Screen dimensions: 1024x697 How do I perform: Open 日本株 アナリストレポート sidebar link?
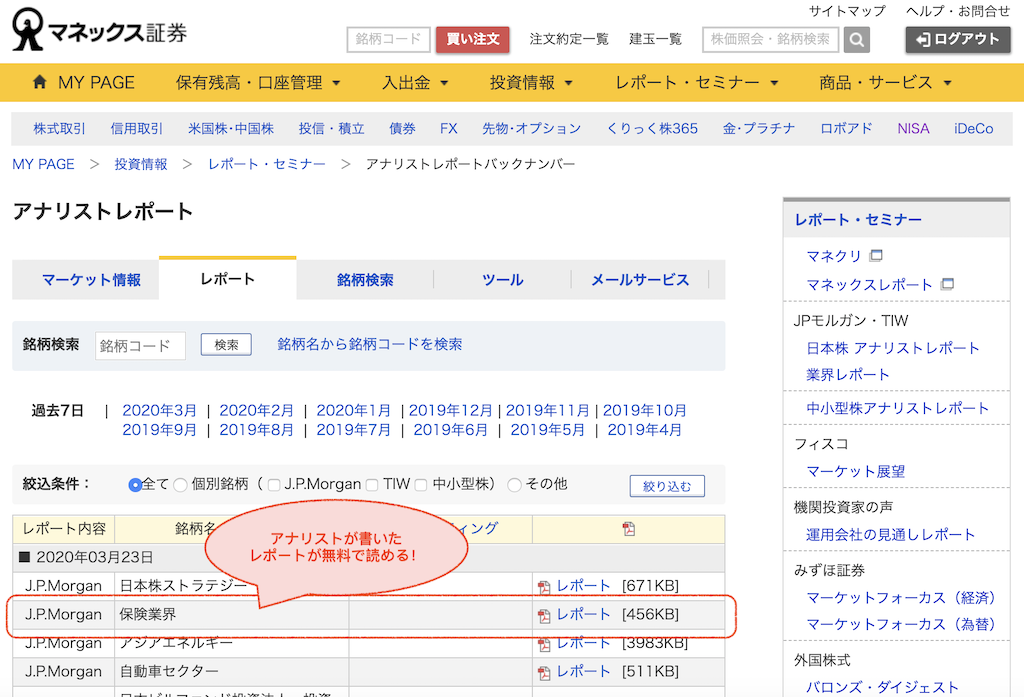893,348
